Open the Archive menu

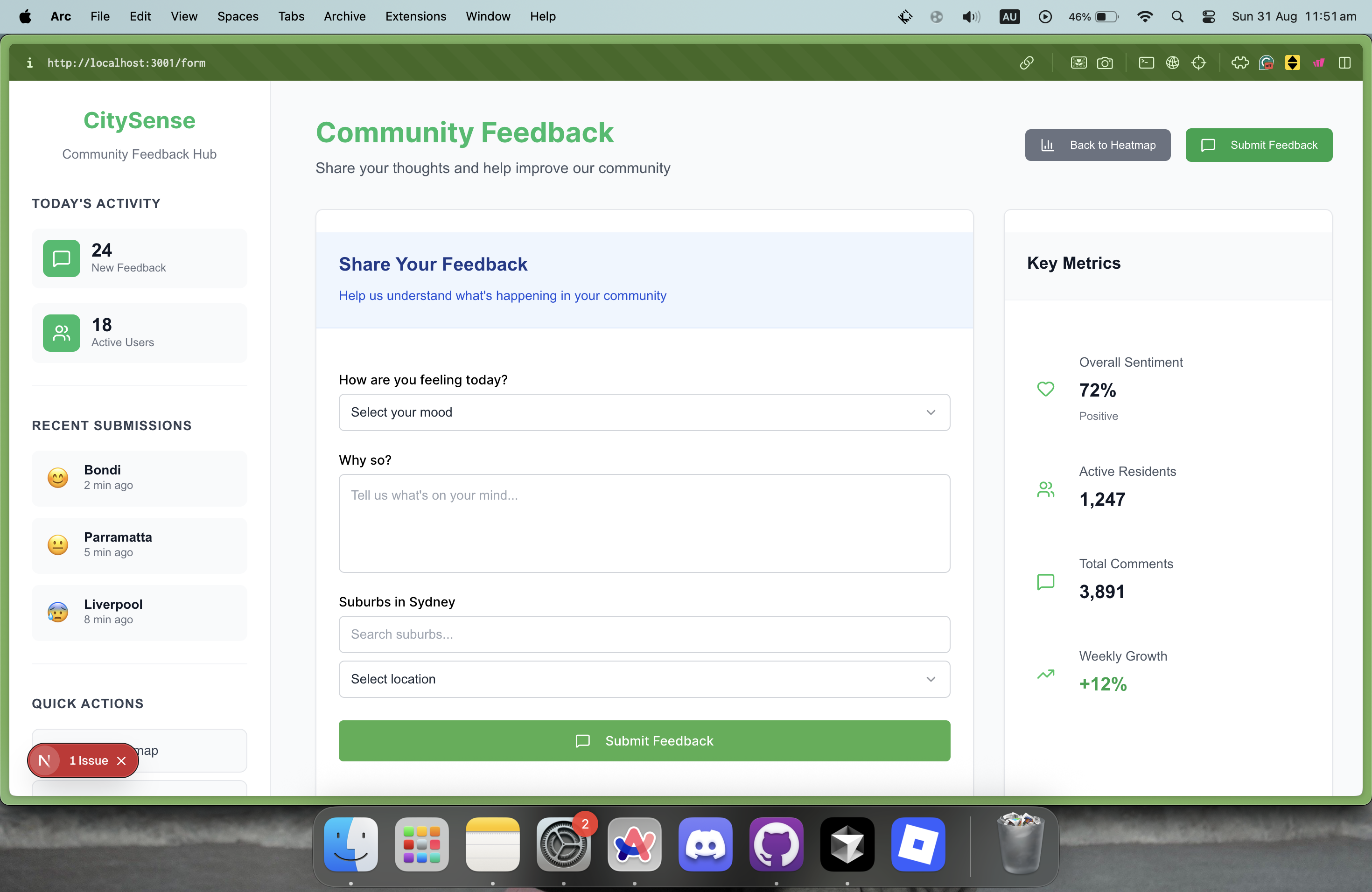click(x=344, y=17)
